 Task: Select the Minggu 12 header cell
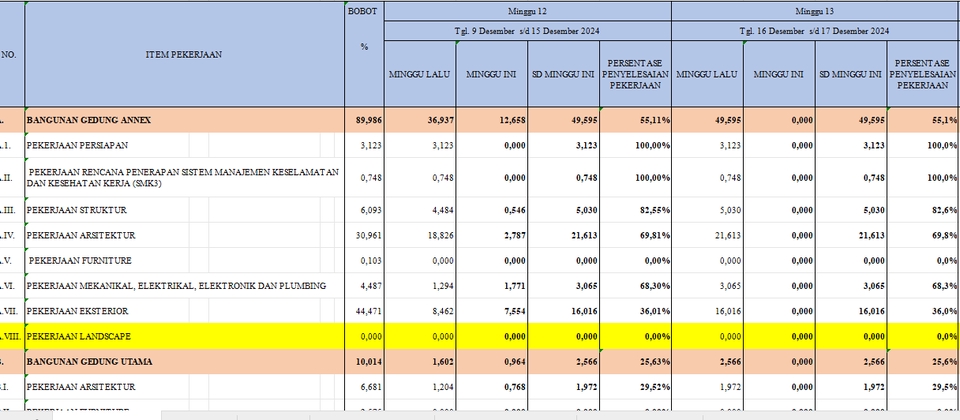pyautogui.click(x=526, y=10)
